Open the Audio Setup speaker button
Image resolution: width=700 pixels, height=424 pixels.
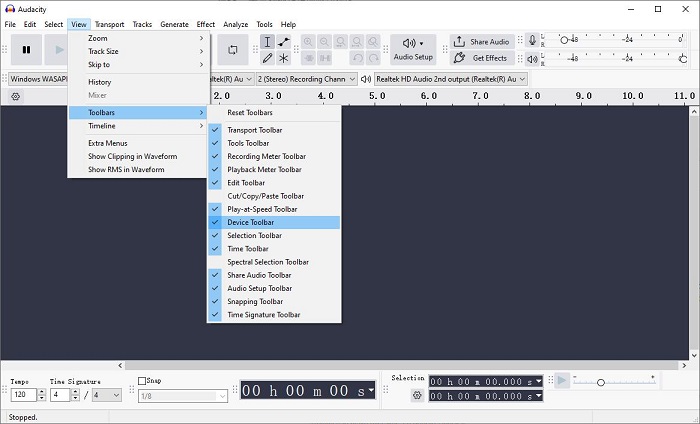click(x=413, y=50)
